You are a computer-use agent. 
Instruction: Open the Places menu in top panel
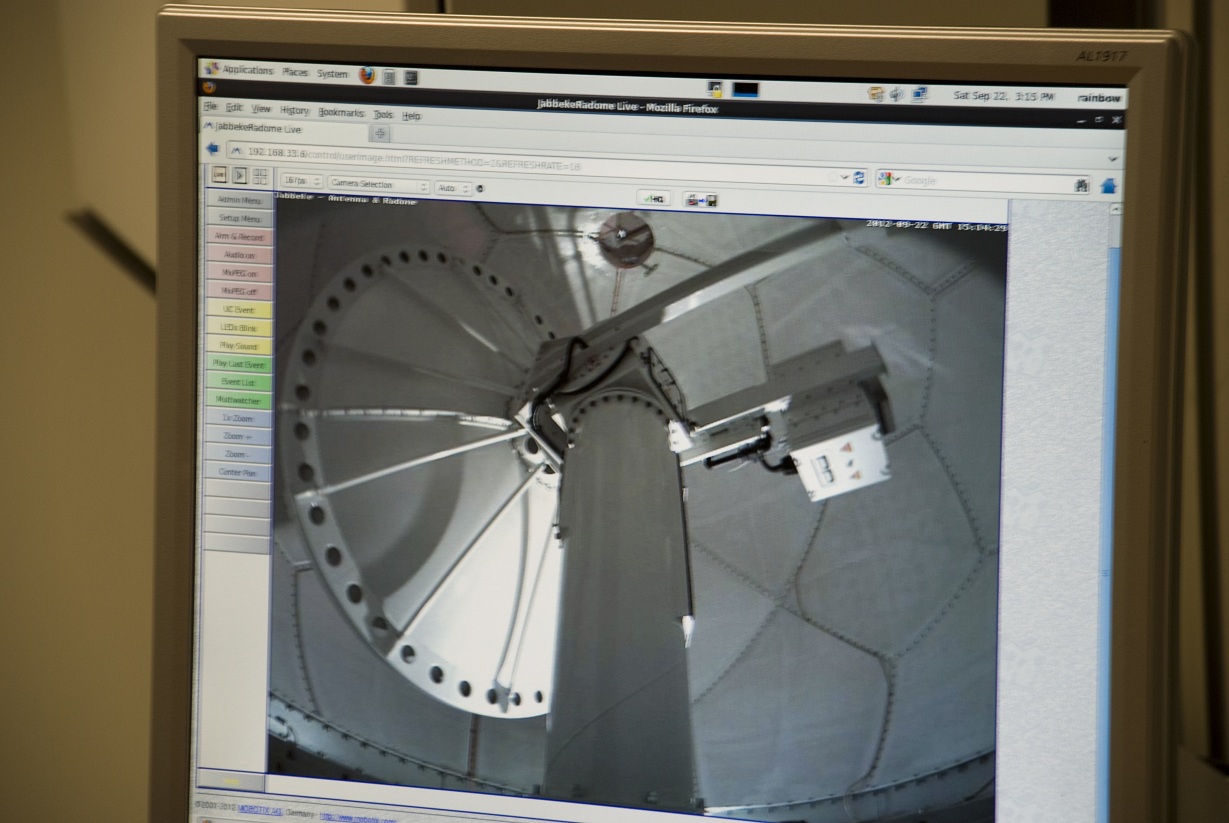(295, 72)
